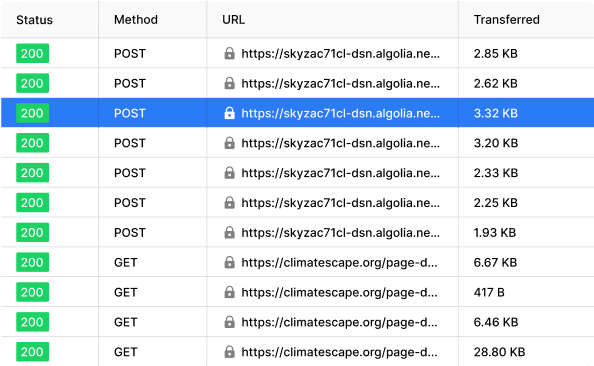This screenshot has width=594, height=366.
Task: Click the lock icon on 6.67 KB row
Action: [229, 262]
